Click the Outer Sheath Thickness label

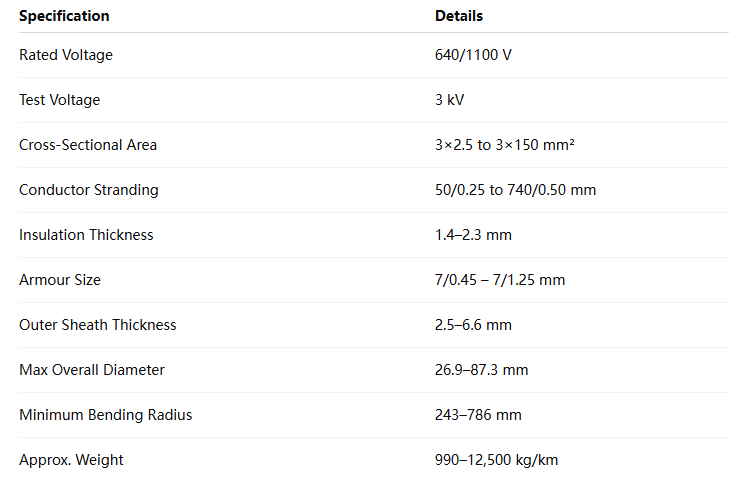click(x=98, y=325)
